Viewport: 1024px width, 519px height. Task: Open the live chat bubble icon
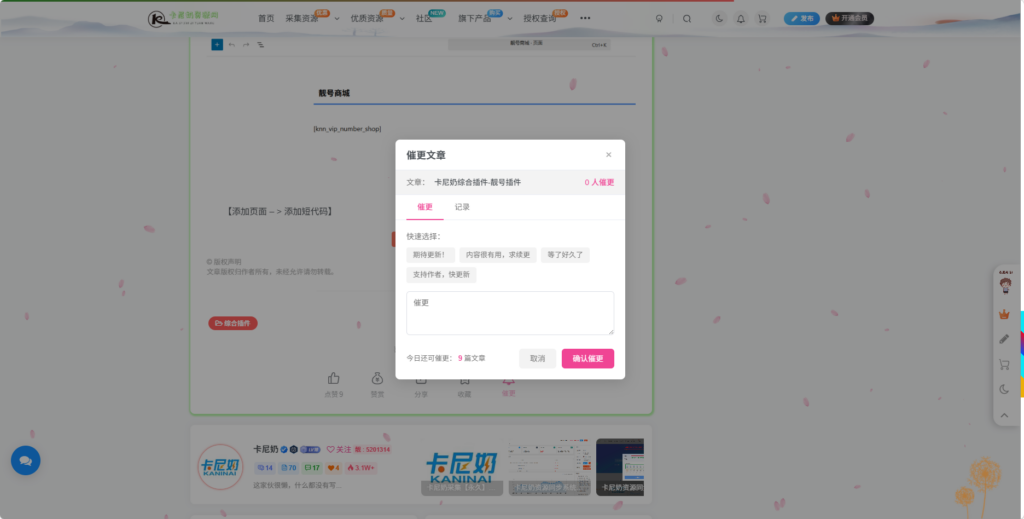point(25,461)
